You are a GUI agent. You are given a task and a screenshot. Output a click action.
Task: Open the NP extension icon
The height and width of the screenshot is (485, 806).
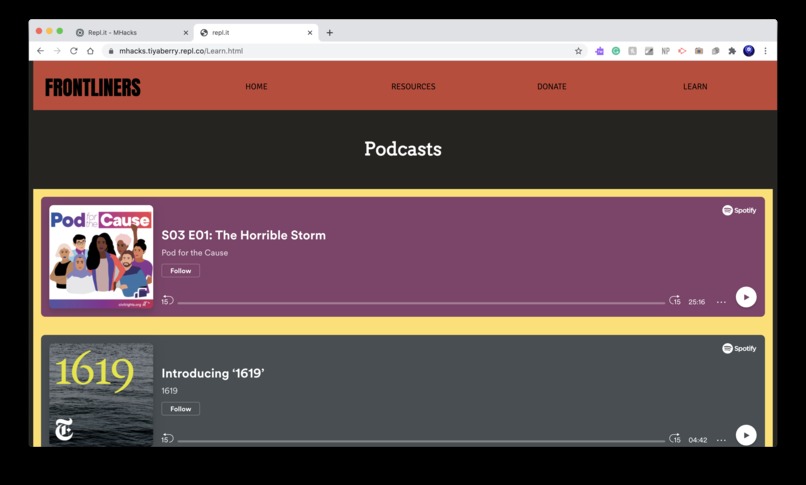[x=666, y=51]
